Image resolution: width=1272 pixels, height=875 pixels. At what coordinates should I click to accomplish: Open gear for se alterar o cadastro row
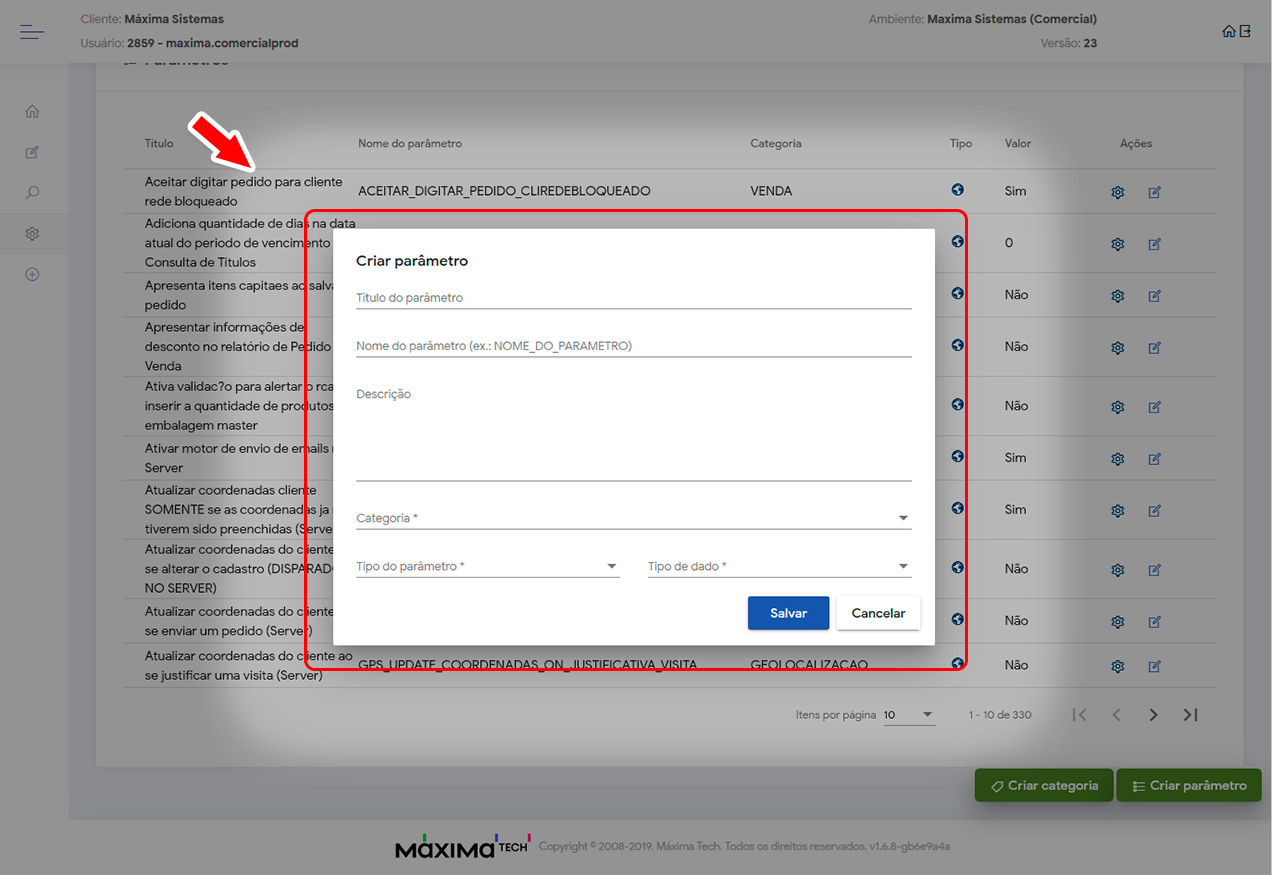click(x=1118, y=570)
